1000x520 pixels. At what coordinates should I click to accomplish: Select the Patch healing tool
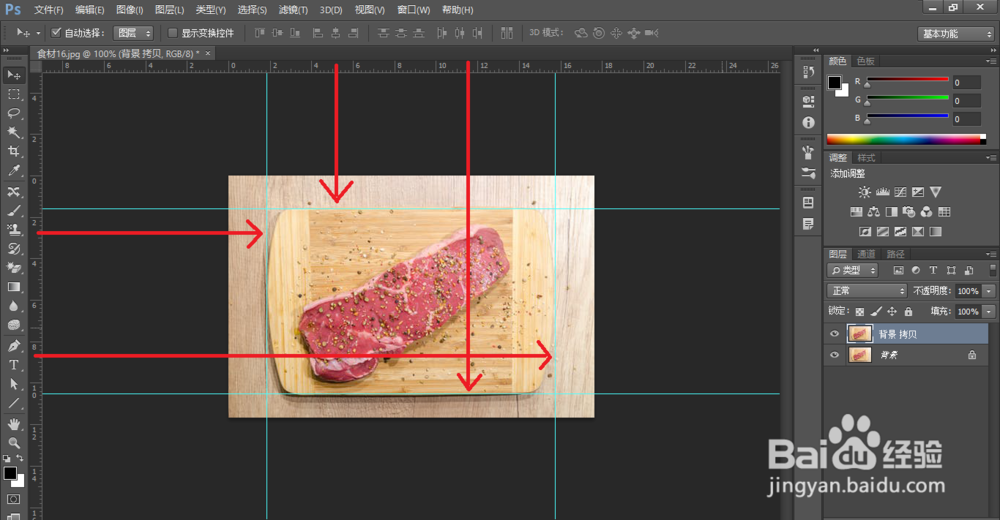(13, 192)
